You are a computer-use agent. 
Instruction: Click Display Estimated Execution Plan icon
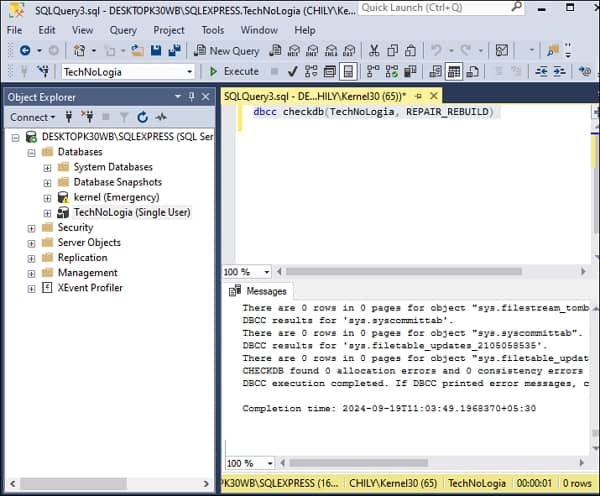311,72
